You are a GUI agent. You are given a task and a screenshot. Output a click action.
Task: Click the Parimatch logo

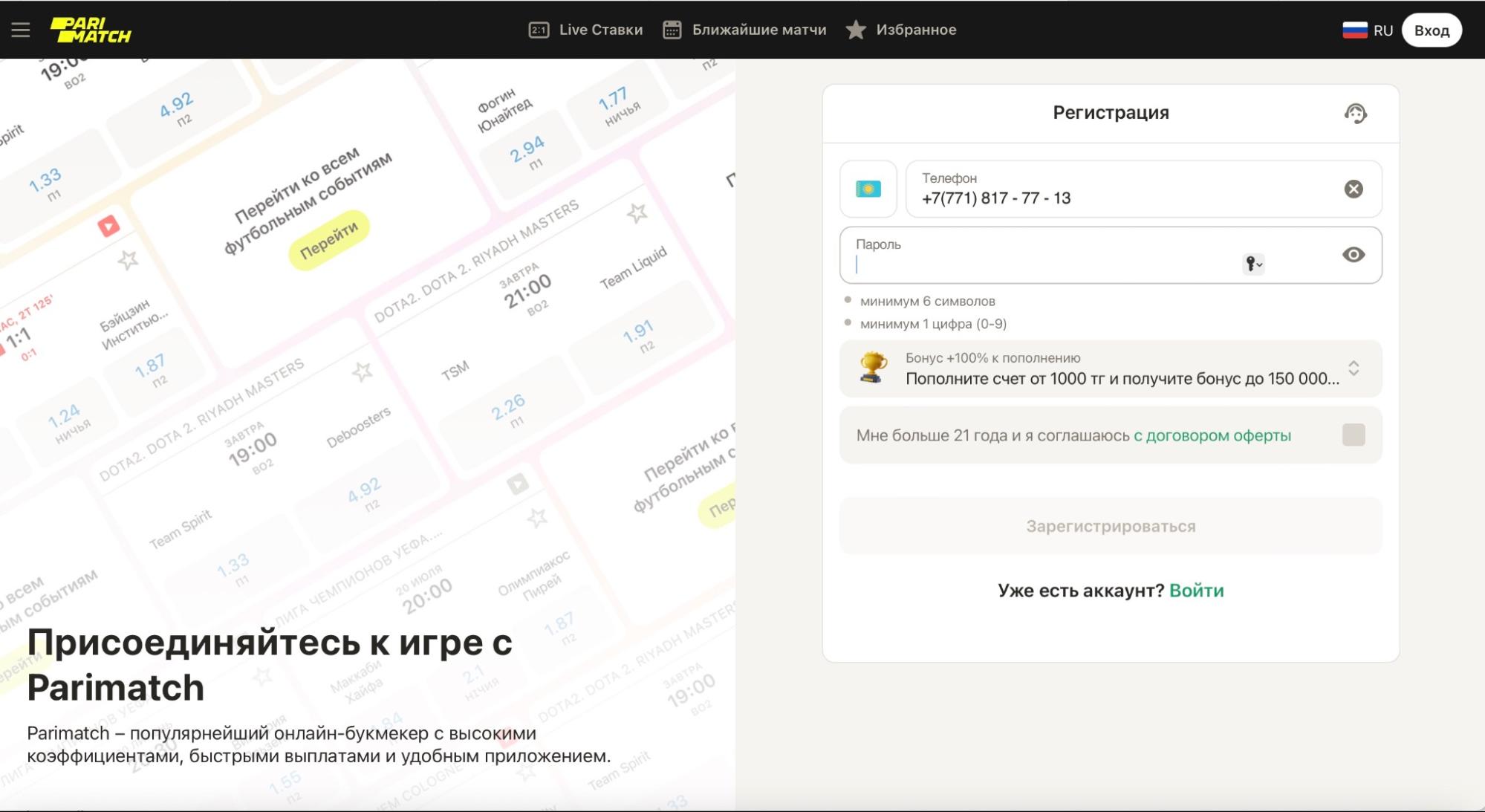pyautogui.click(x=91, y=30)
